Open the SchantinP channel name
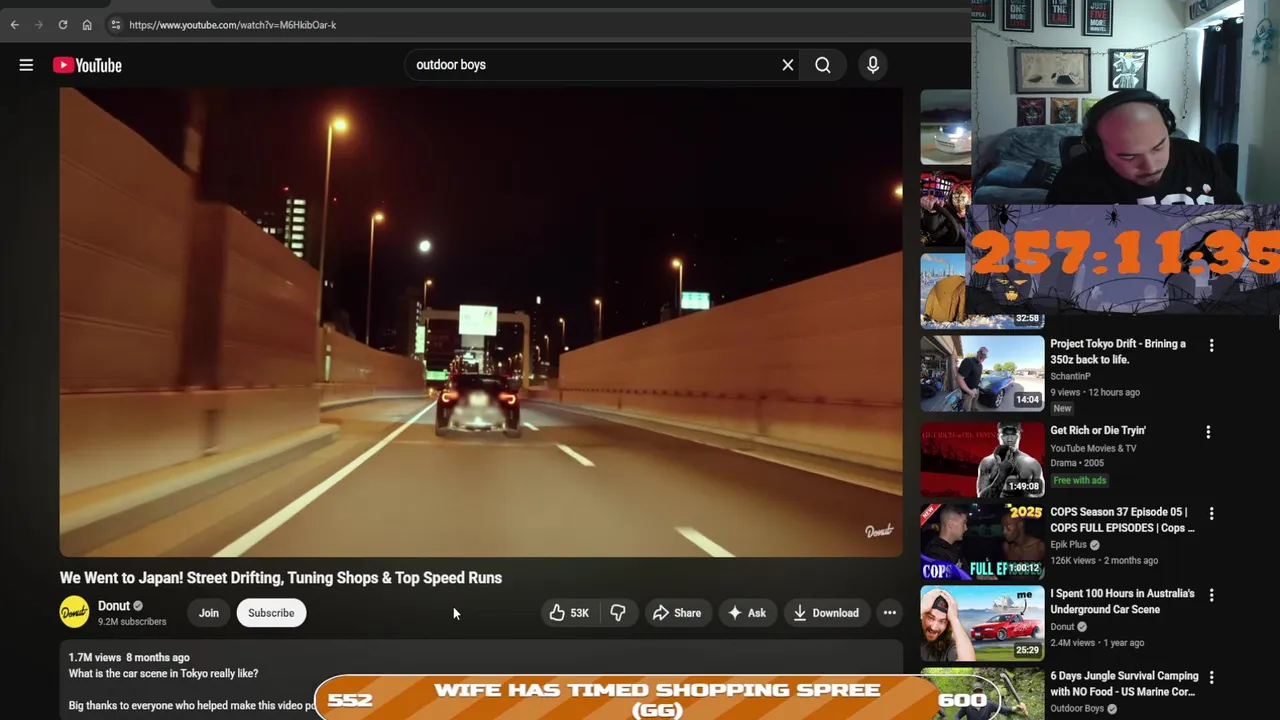 click(1070, 376)
